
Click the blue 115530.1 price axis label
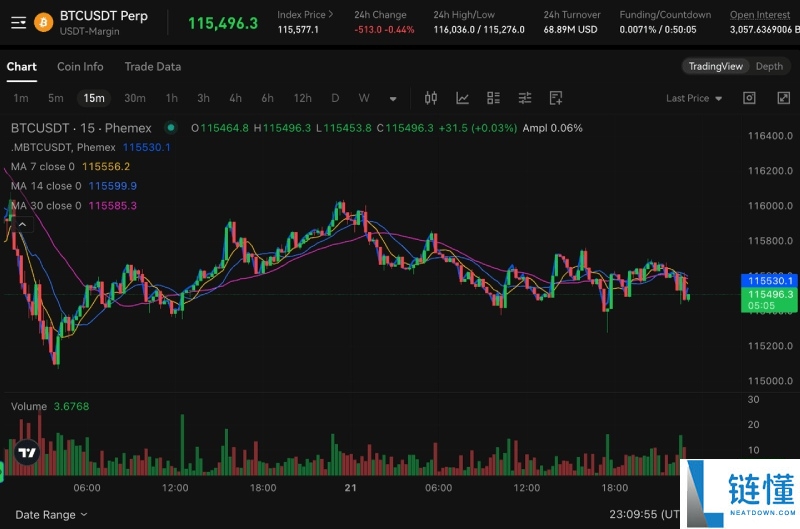pyautogui.click(x=770, y=281)
